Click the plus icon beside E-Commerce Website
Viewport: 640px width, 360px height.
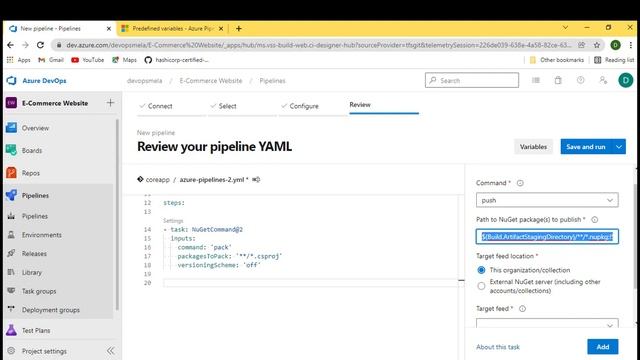click(x=110, y=103)
